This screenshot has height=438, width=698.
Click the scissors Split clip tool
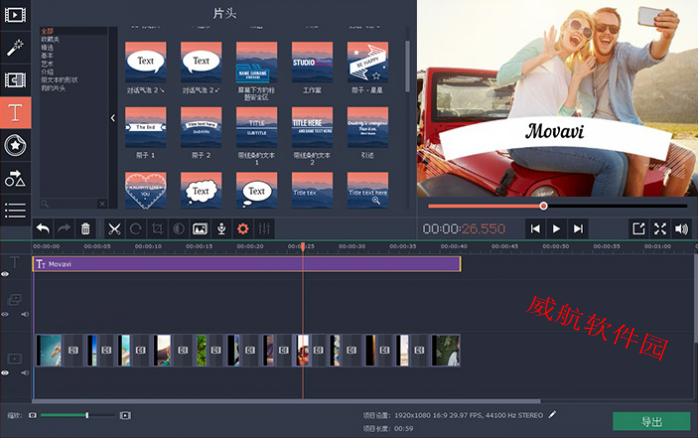coord(114,229)
